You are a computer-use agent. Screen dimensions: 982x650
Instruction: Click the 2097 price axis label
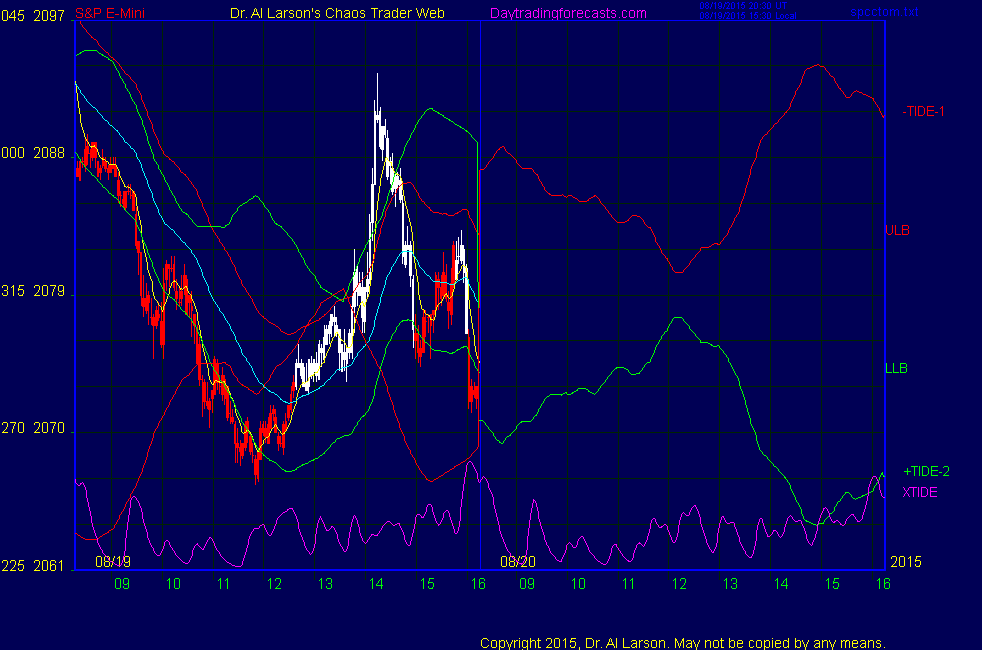[49, 13]
